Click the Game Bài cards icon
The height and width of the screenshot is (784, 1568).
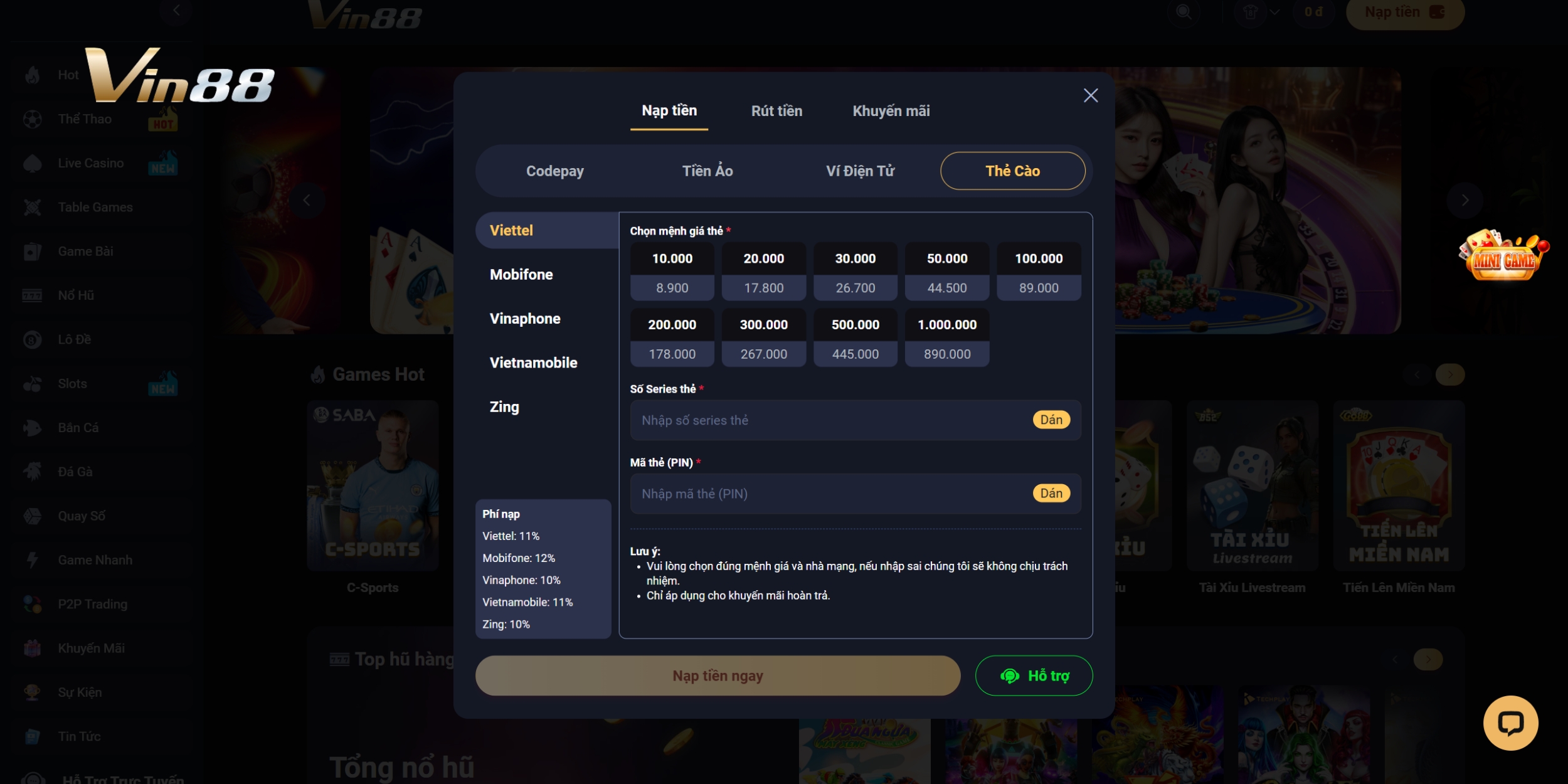33,252
